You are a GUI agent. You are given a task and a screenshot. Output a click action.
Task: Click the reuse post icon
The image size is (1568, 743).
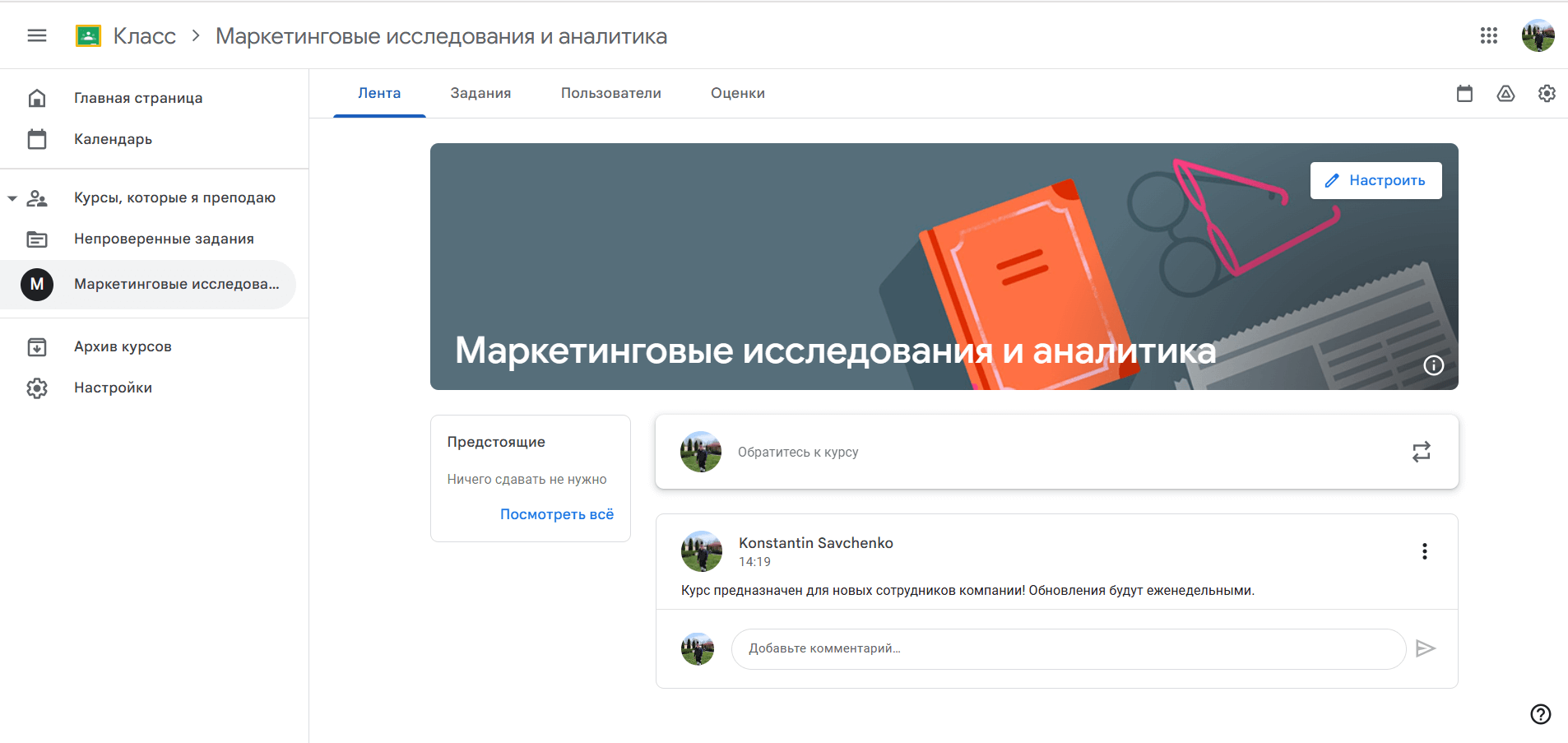click(x=1422, y=452)
